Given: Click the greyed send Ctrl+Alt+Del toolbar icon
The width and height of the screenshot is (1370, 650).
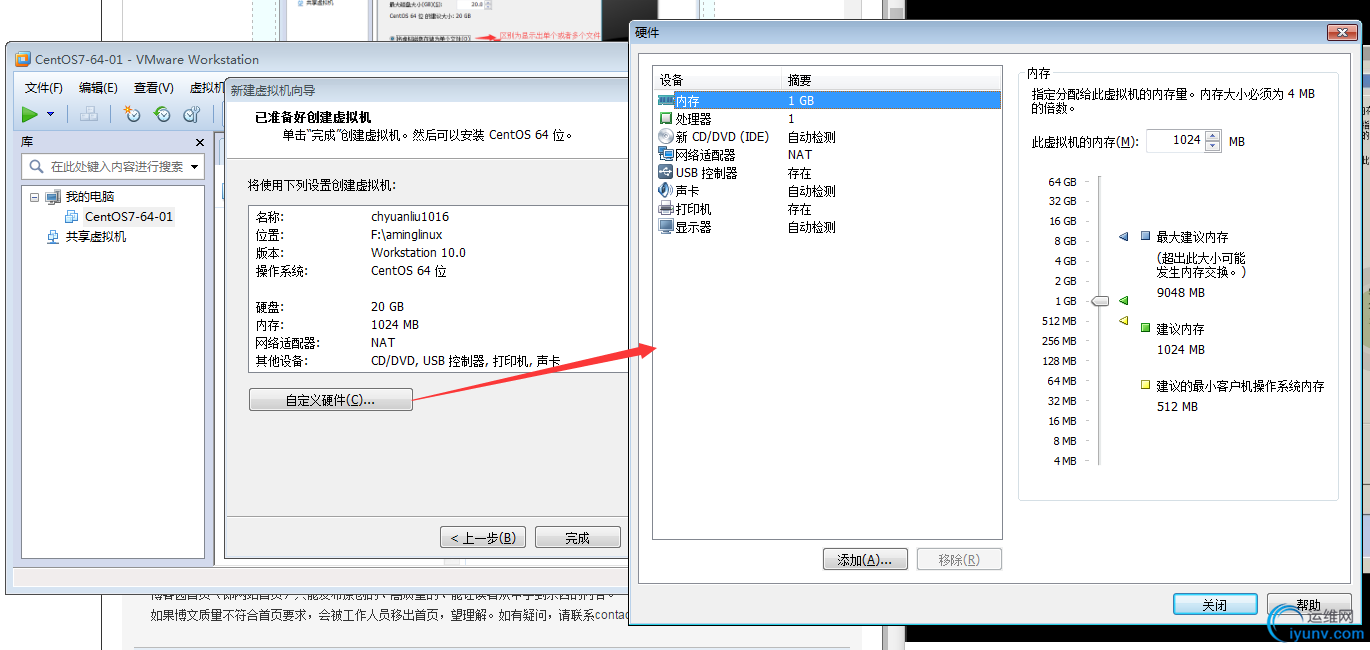Looking at the screenshot, I should pos(88,114).
